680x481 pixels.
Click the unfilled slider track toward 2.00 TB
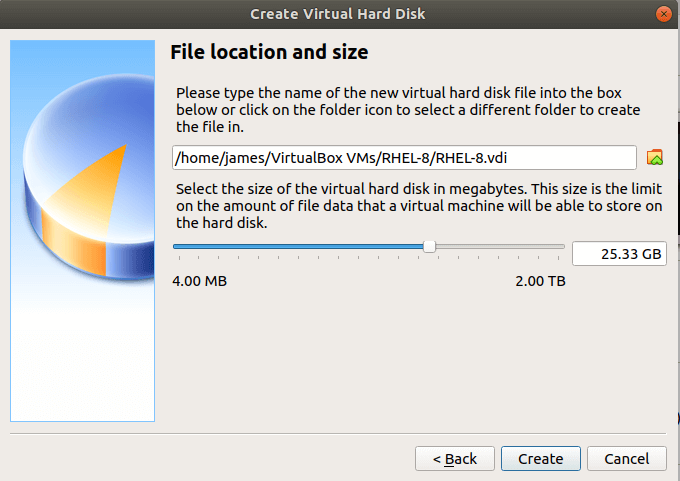point(500,246)
